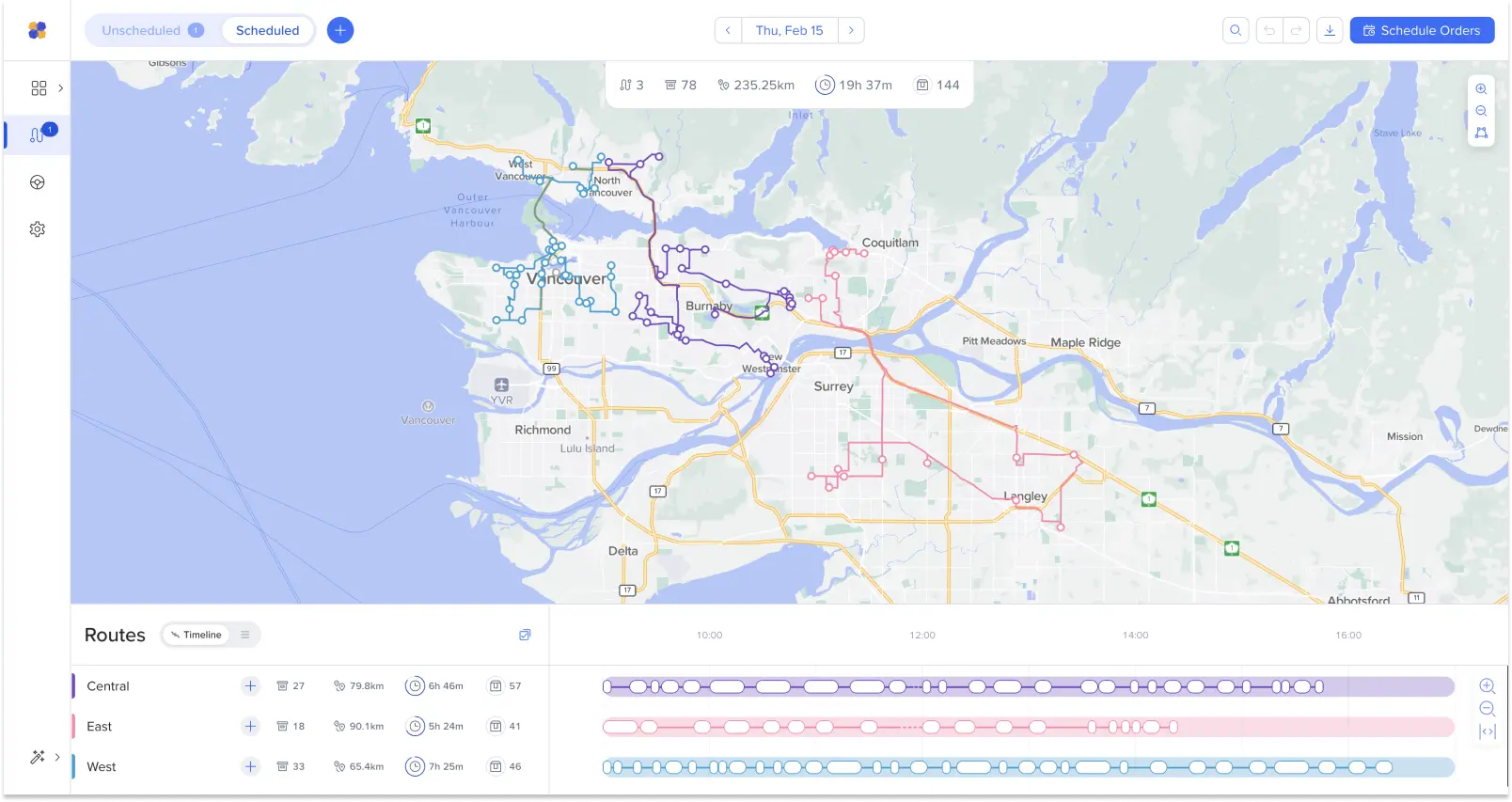This screenshot has height=802, width=1512.
Task: Click the 144 packages summary stat
Action: [937, 85]
